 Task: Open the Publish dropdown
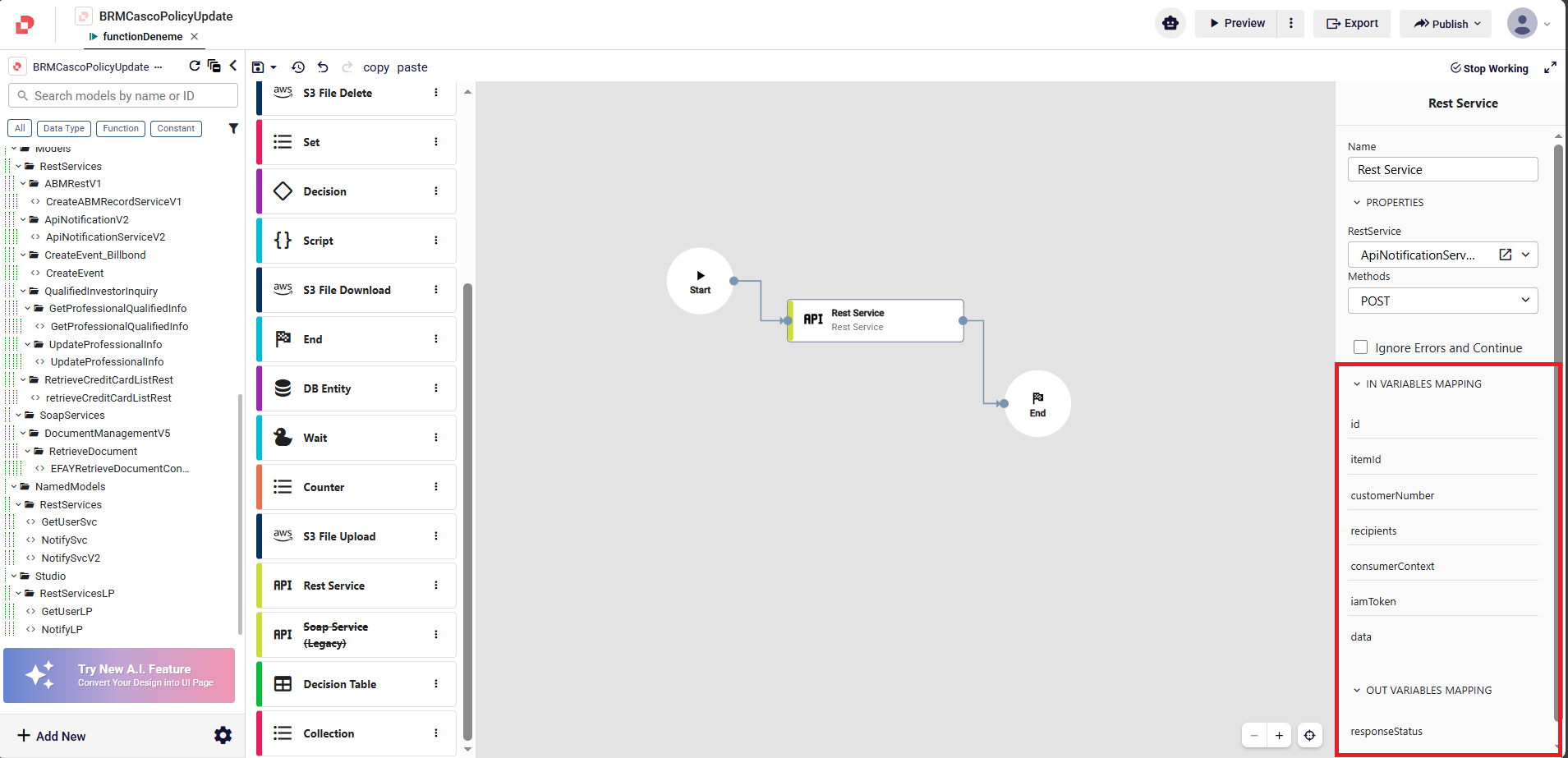pos(1446,23)
